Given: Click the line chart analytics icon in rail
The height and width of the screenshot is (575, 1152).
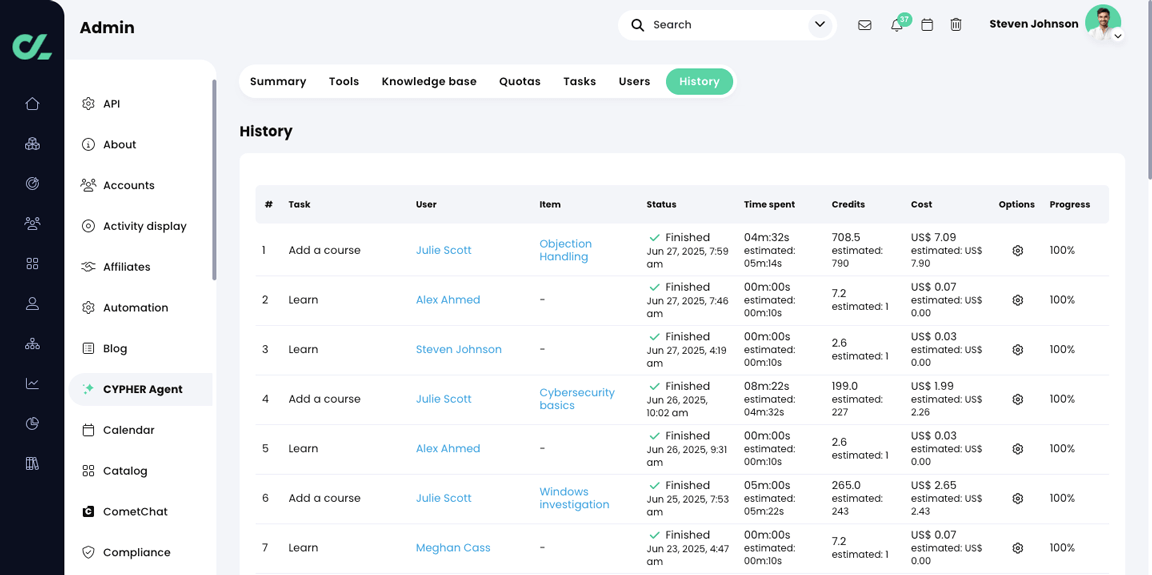Looking at the screenshot, I should 32,383.
